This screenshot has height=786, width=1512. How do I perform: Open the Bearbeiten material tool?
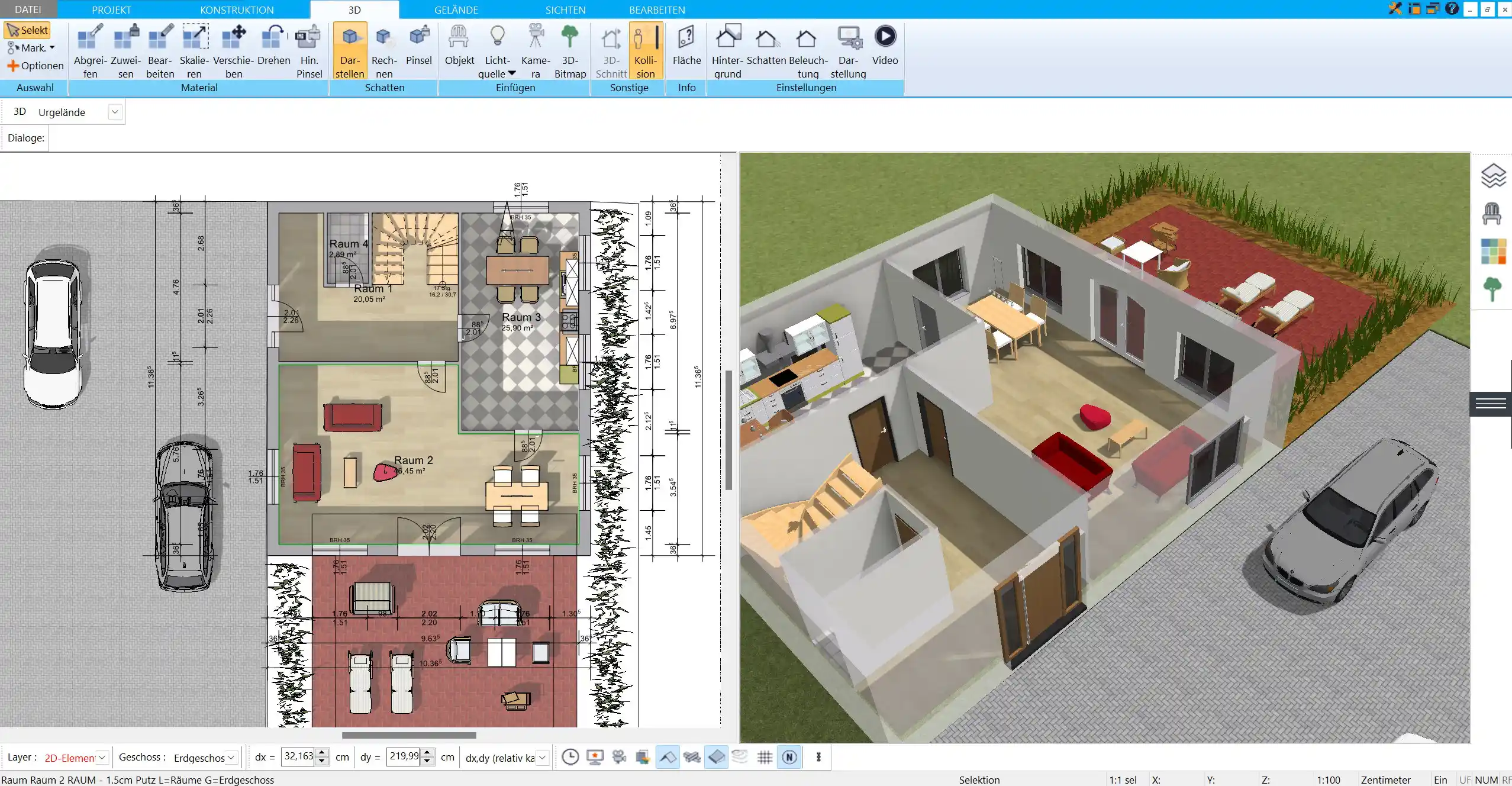coord(160,51)
